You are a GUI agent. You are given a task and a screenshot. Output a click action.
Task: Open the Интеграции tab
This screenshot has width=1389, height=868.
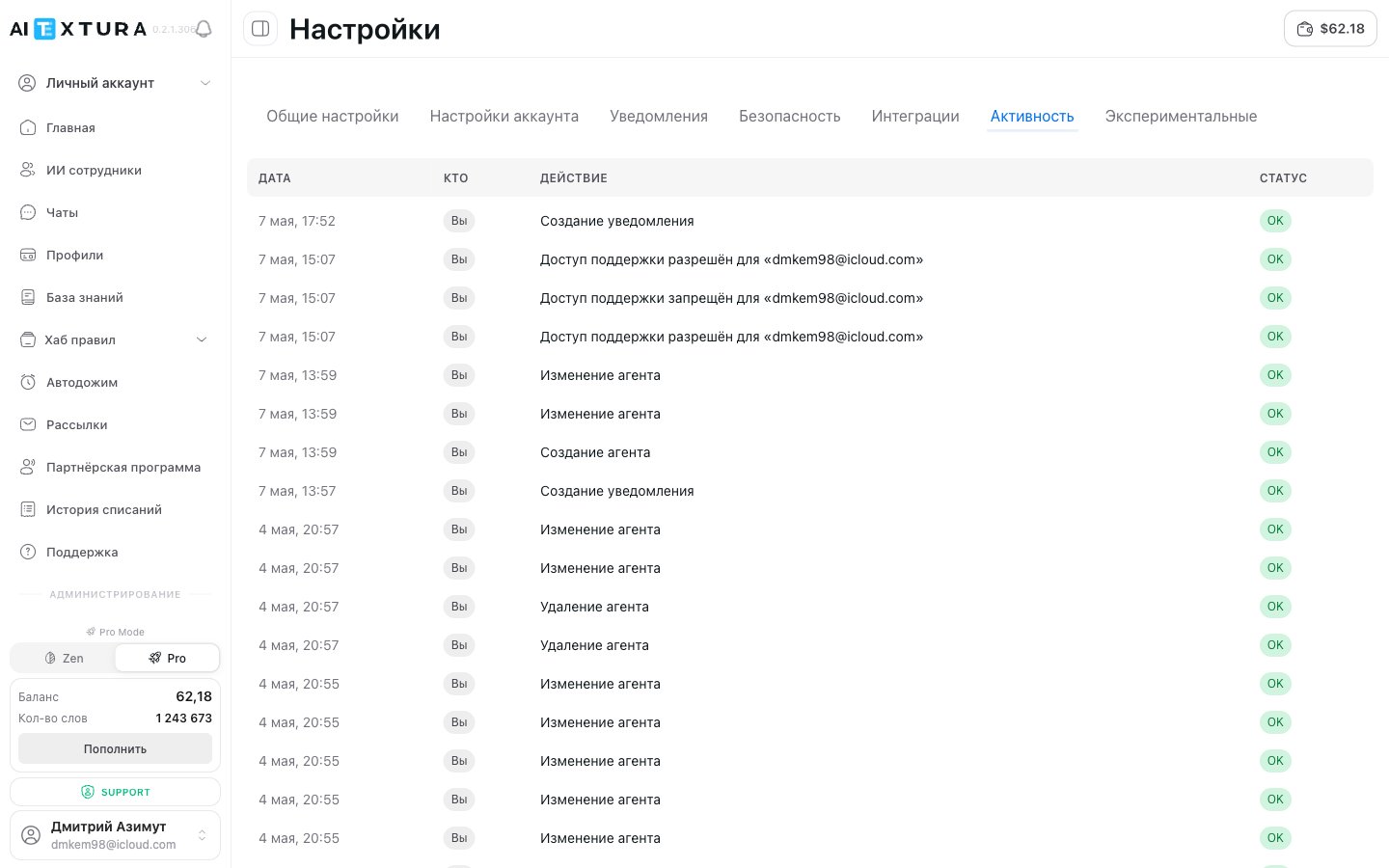[x=915, y=116]
